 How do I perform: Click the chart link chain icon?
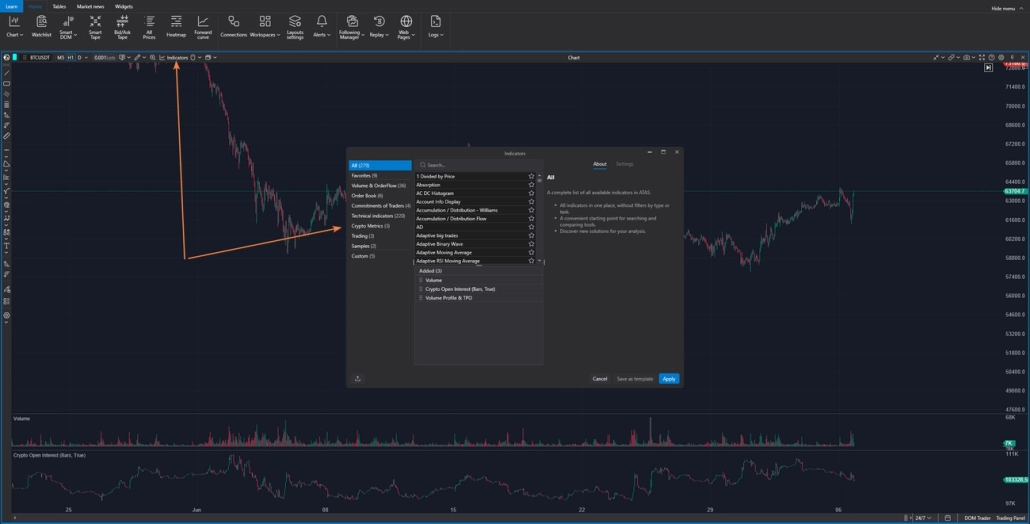(x=951, y=58)
